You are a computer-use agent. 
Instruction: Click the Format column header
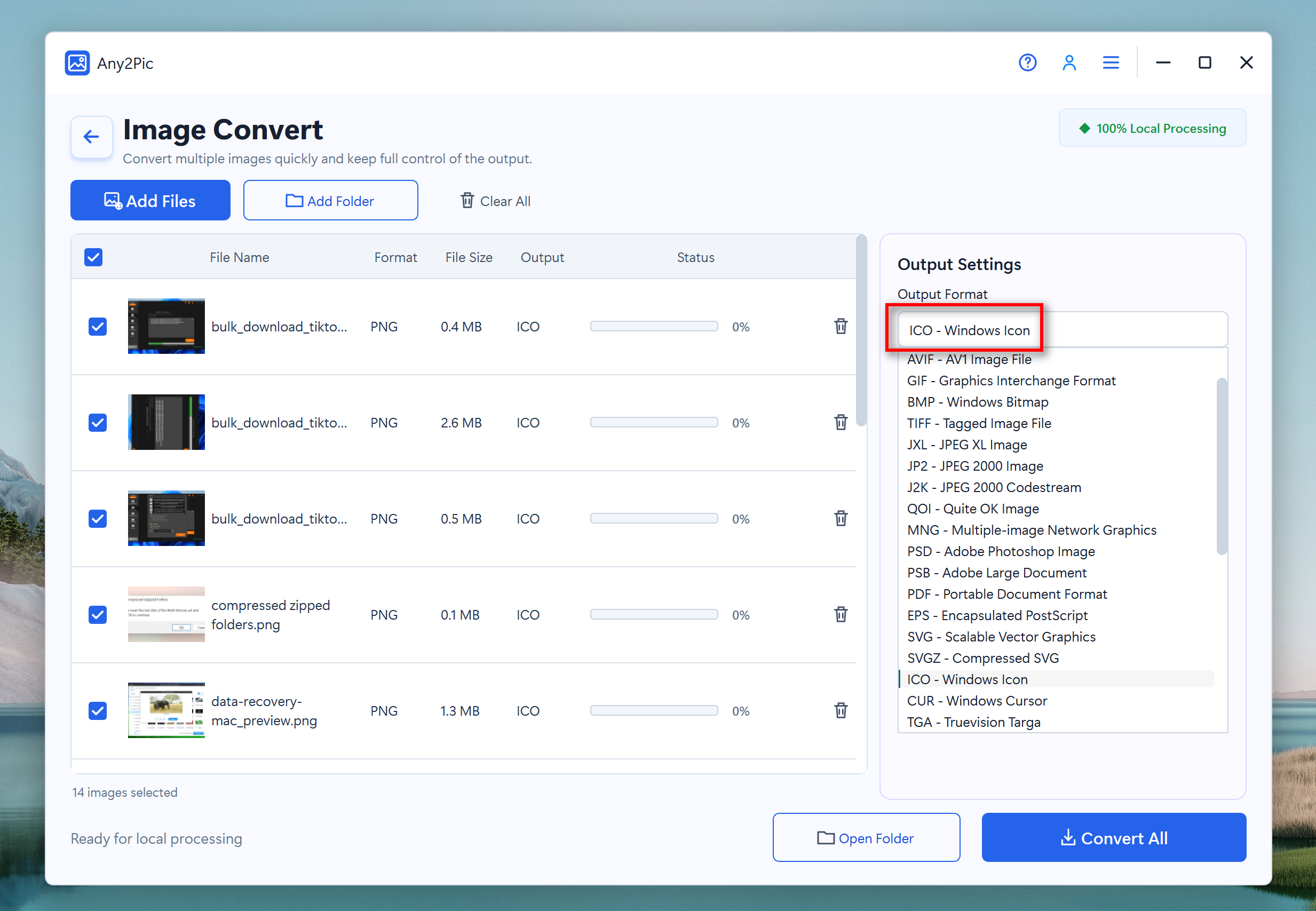point(395,257)
